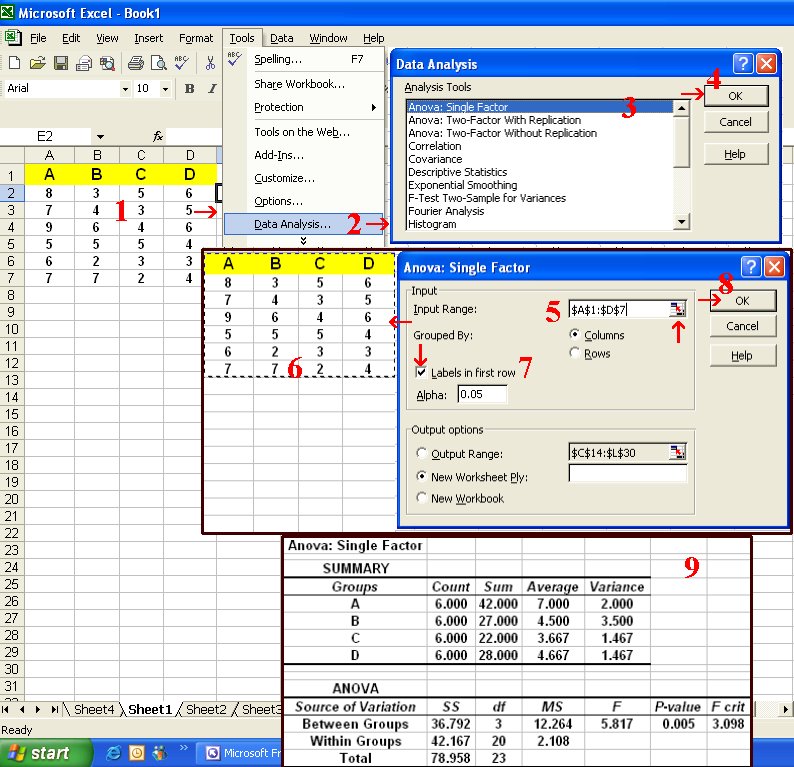Click Help in Data Analysis dialog
Image resolution: width=794 pixels, height=767 pixels.
pyautogui.click(x=736, y=154)
